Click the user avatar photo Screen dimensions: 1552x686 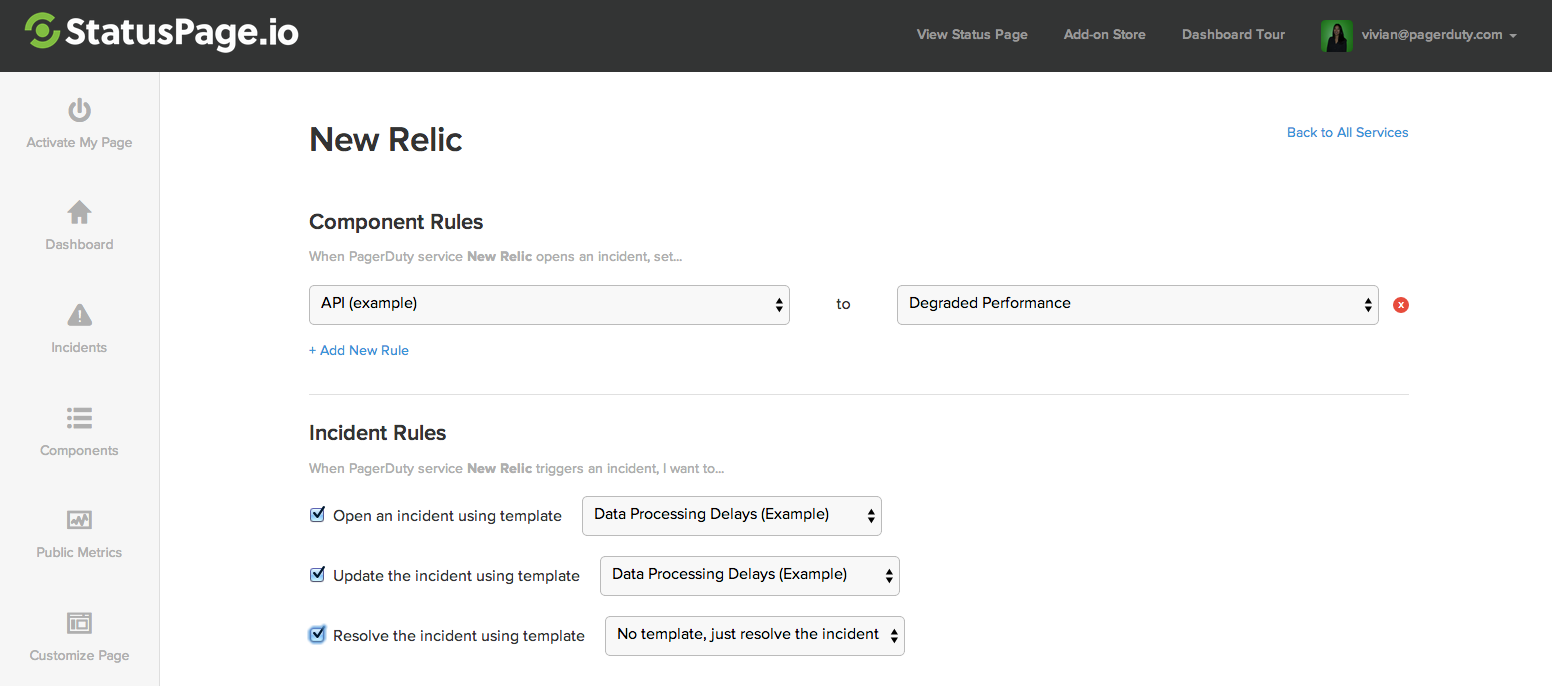[x=1336, y=35]
